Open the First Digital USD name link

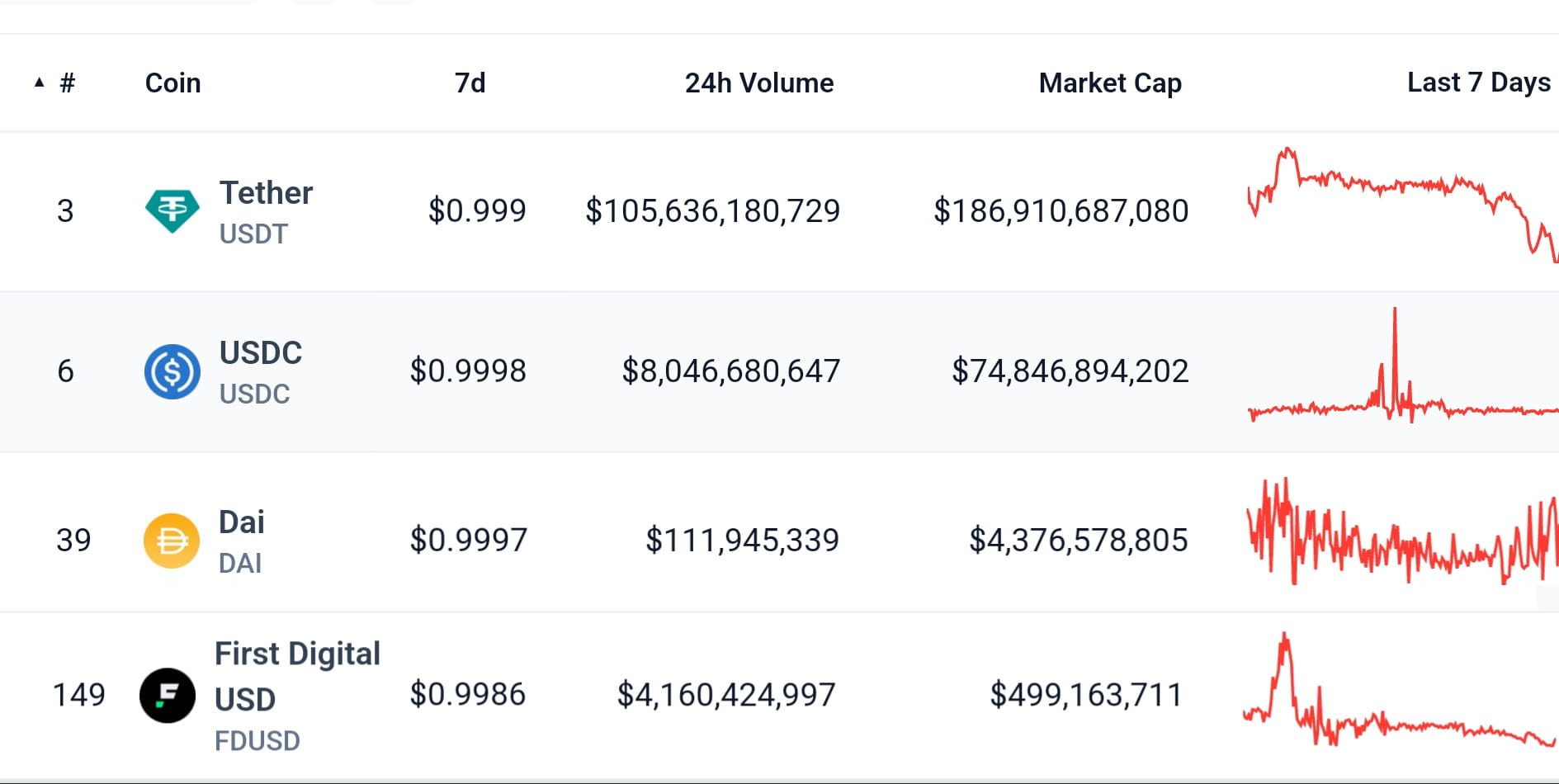(x=297, y=677)
